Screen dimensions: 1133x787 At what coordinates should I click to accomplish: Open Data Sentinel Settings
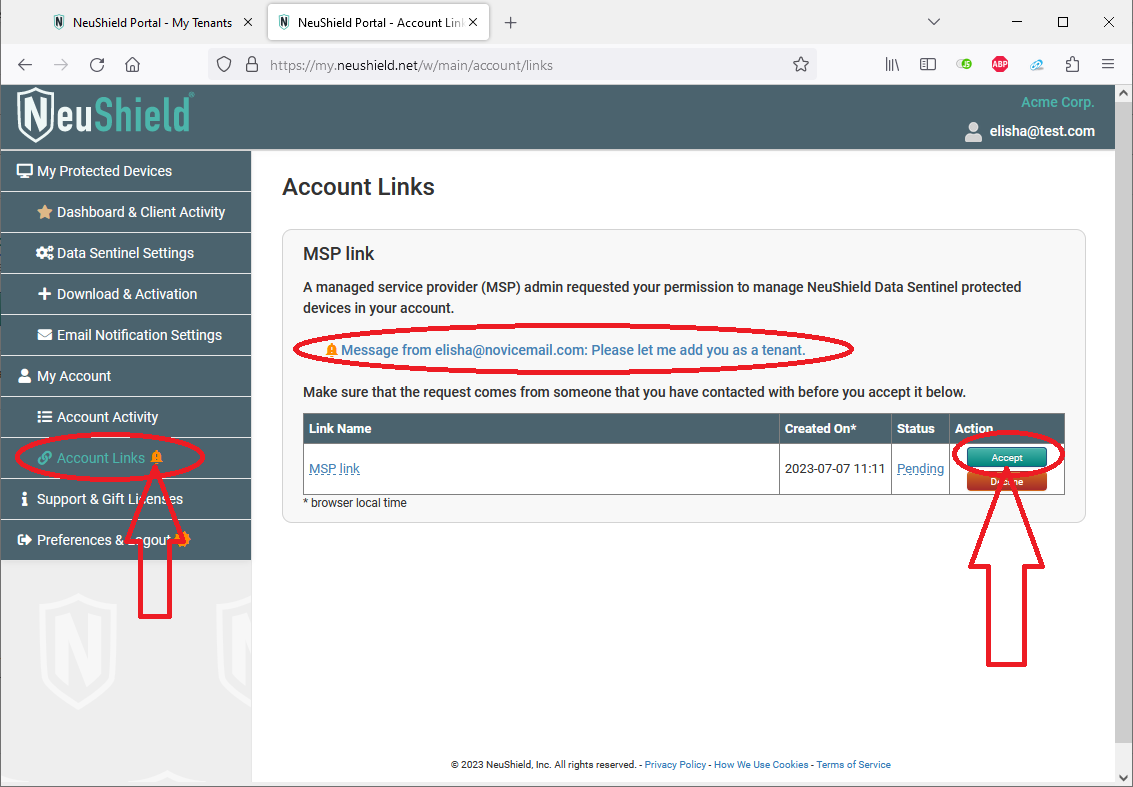pos(126,254)
